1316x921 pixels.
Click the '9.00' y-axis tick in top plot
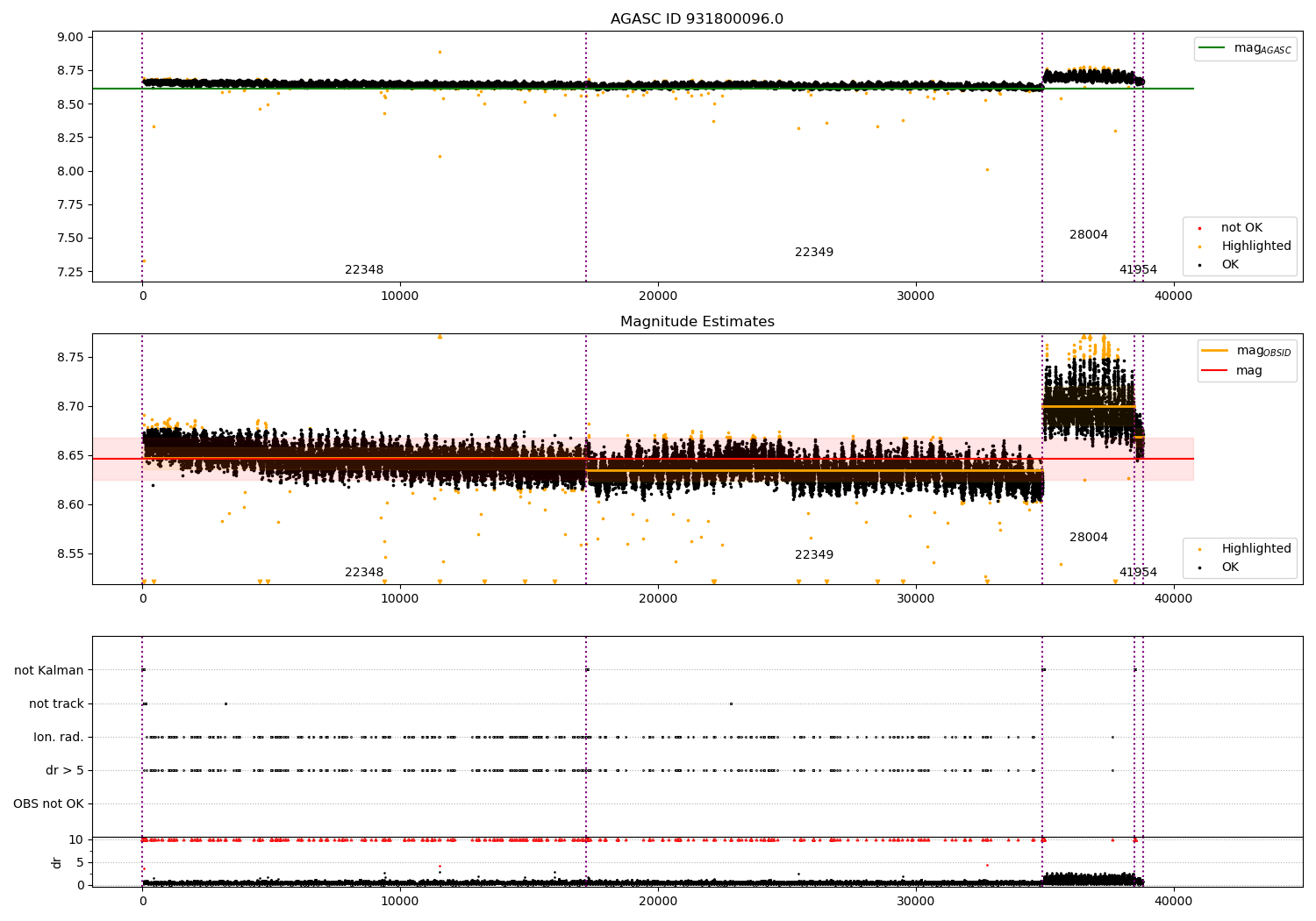[70, 37]
